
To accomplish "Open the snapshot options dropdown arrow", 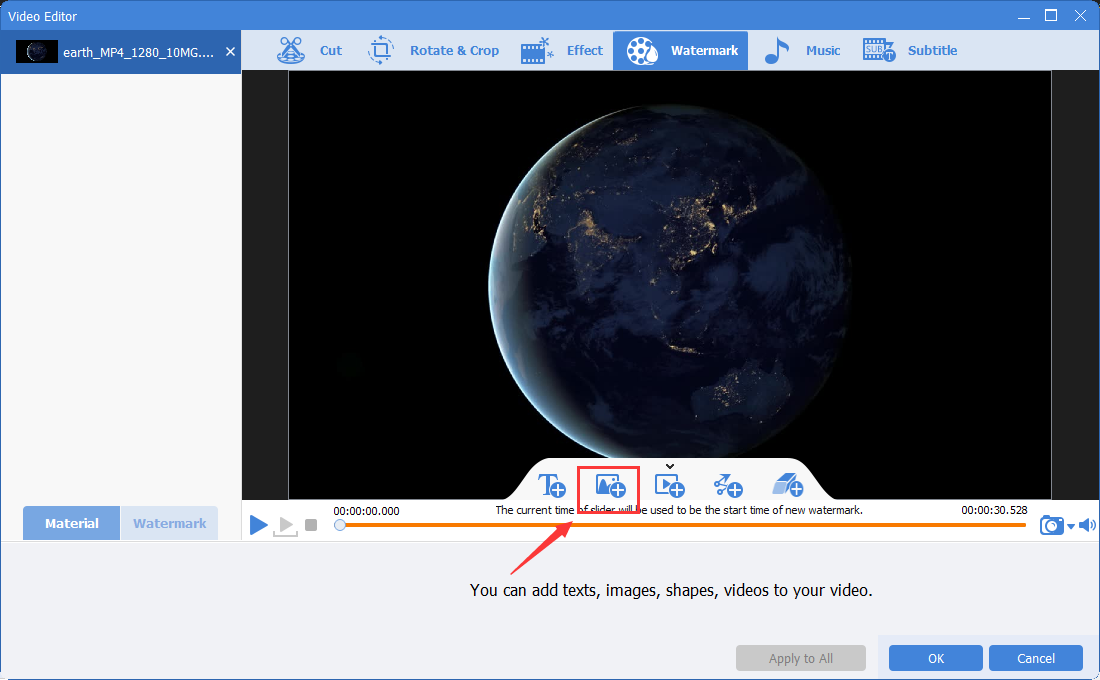I will pos(1071,526).
